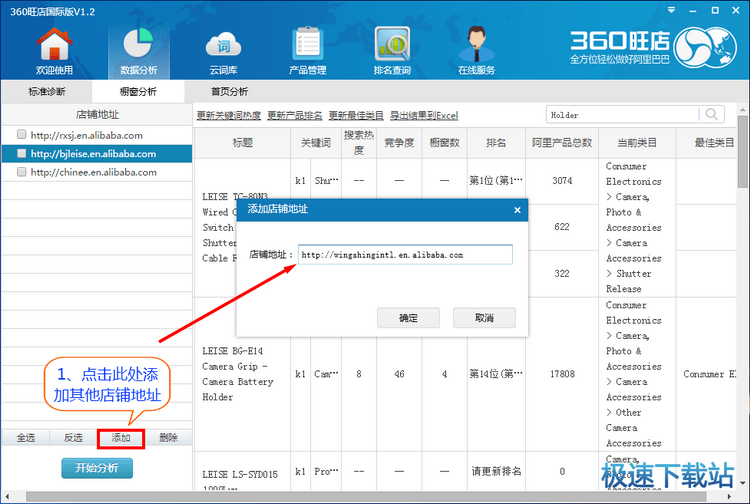750x504 pixels.
Task: Switch to the 橱窗分析 tab
Action: [x=138, y=91]
